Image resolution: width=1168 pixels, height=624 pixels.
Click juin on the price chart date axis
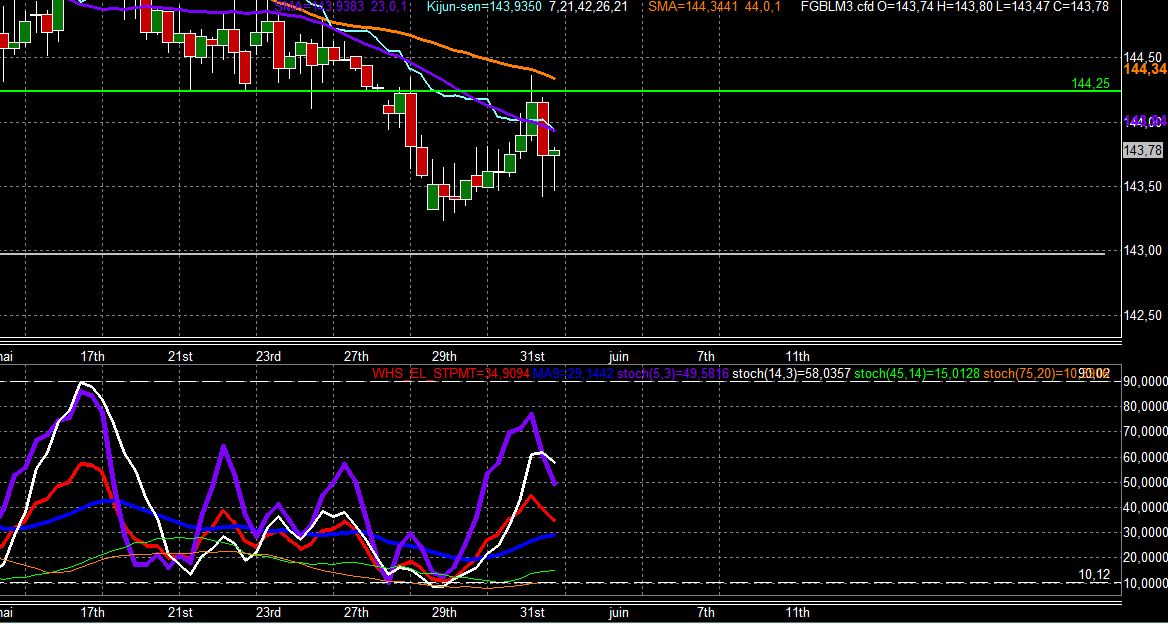(x=618, y=356)
